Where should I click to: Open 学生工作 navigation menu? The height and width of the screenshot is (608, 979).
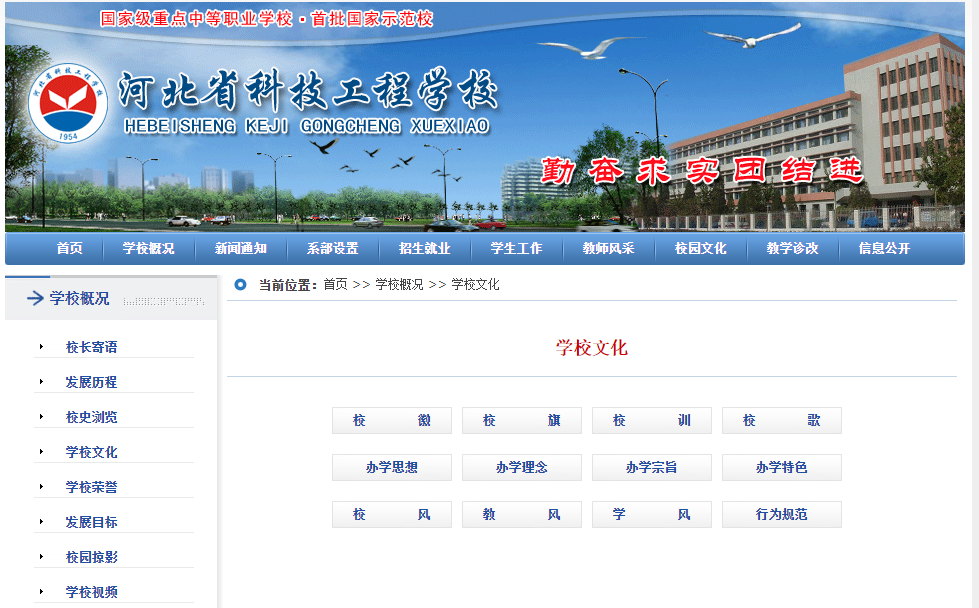pos(516,248)
